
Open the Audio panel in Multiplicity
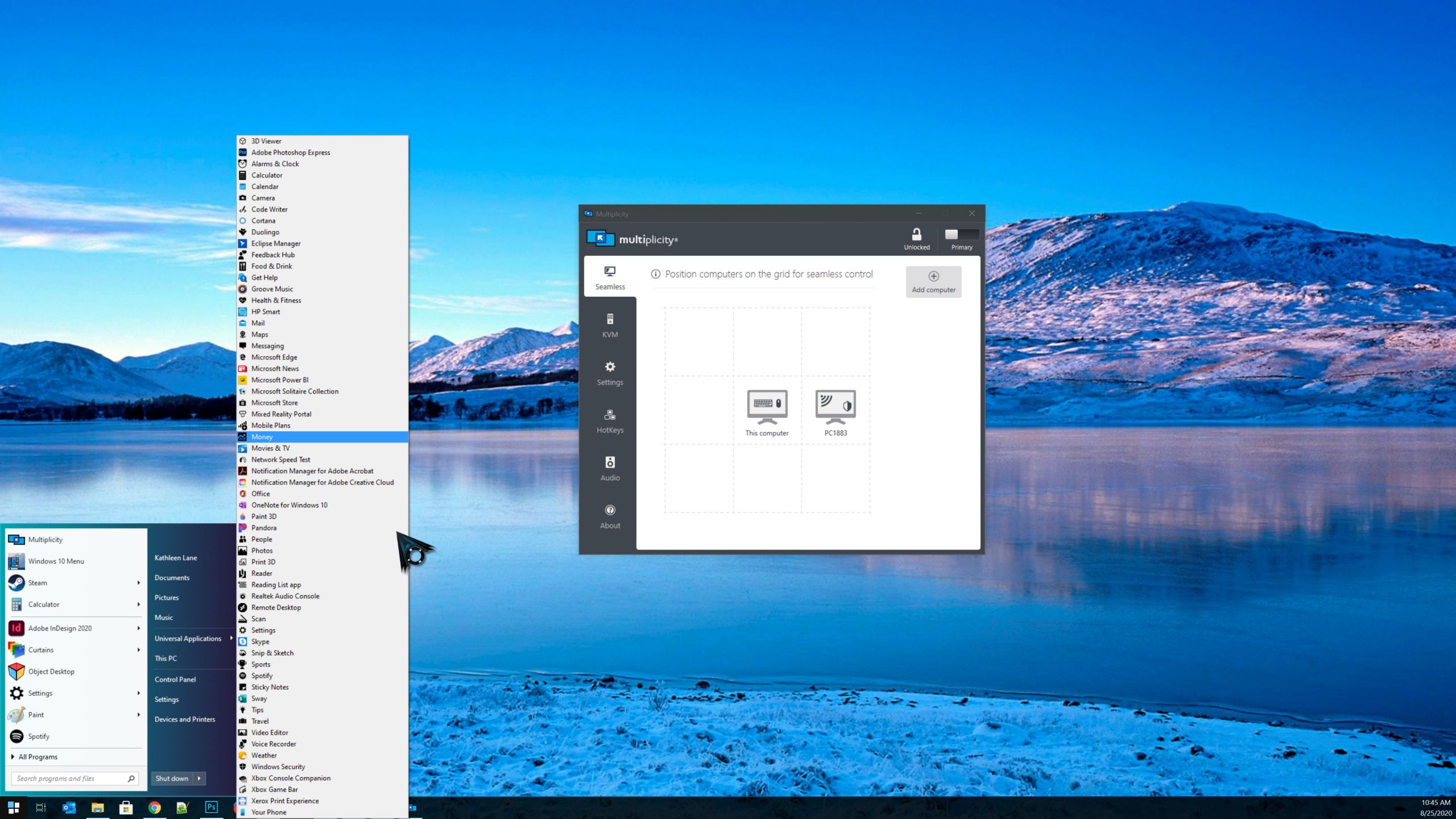tap(610, 469)
